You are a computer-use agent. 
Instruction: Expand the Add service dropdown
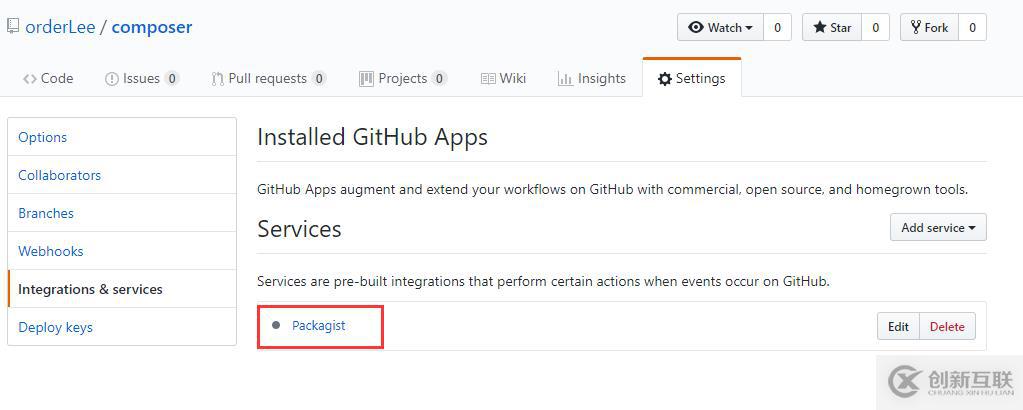938,227
